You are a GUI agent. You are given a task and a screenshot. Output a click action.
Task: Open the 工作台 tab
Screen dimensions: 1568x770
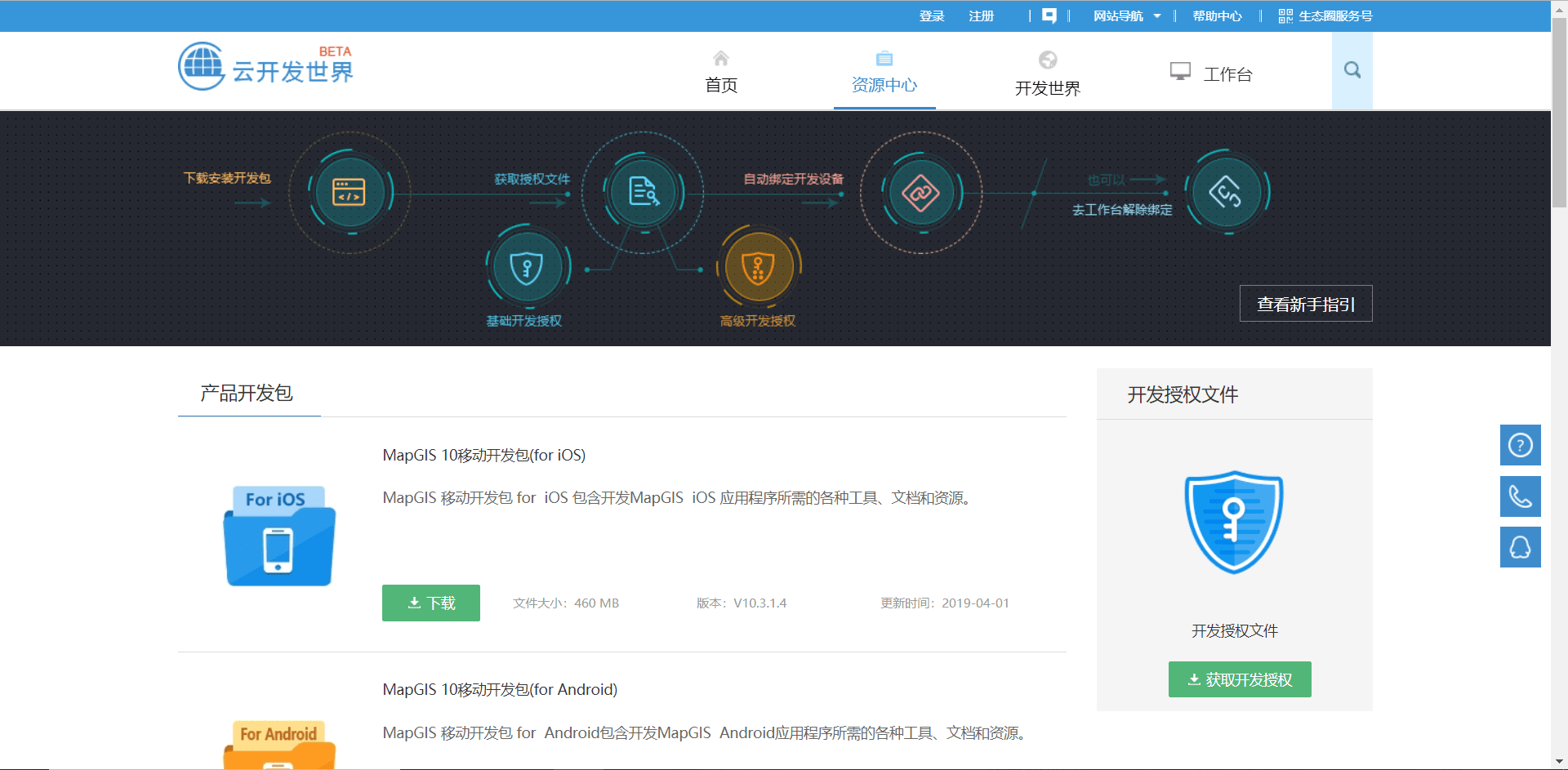coord(1227,74)
